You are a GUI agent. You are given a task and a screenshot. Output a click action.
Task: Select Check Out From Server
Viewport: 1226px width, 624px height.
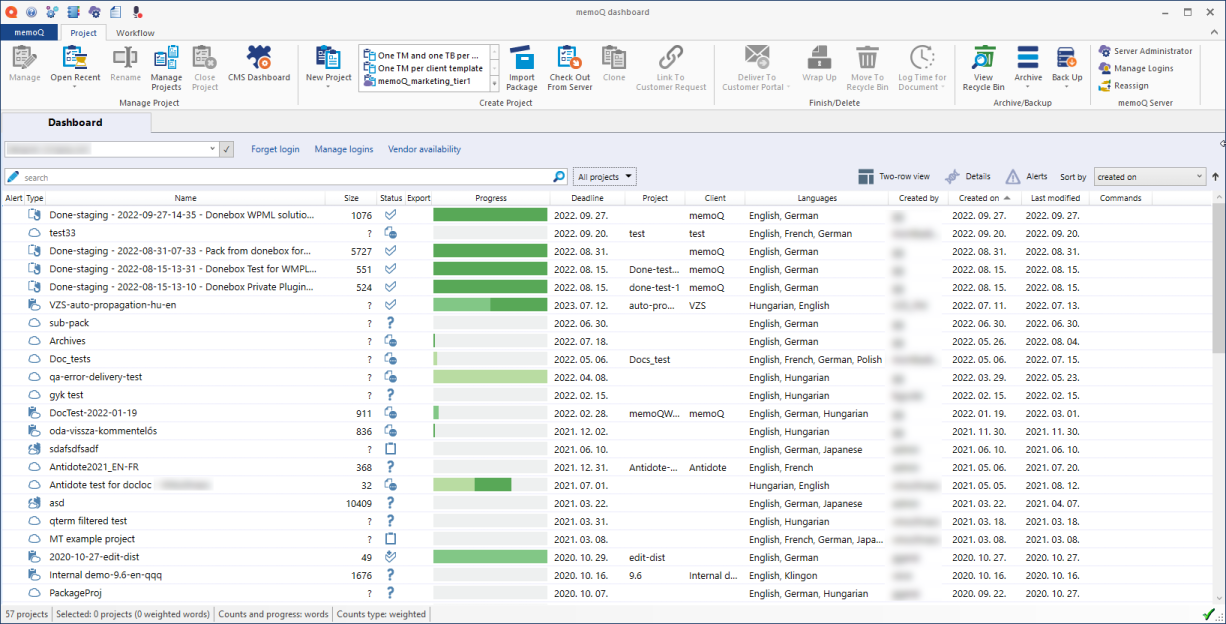[569, 67]
